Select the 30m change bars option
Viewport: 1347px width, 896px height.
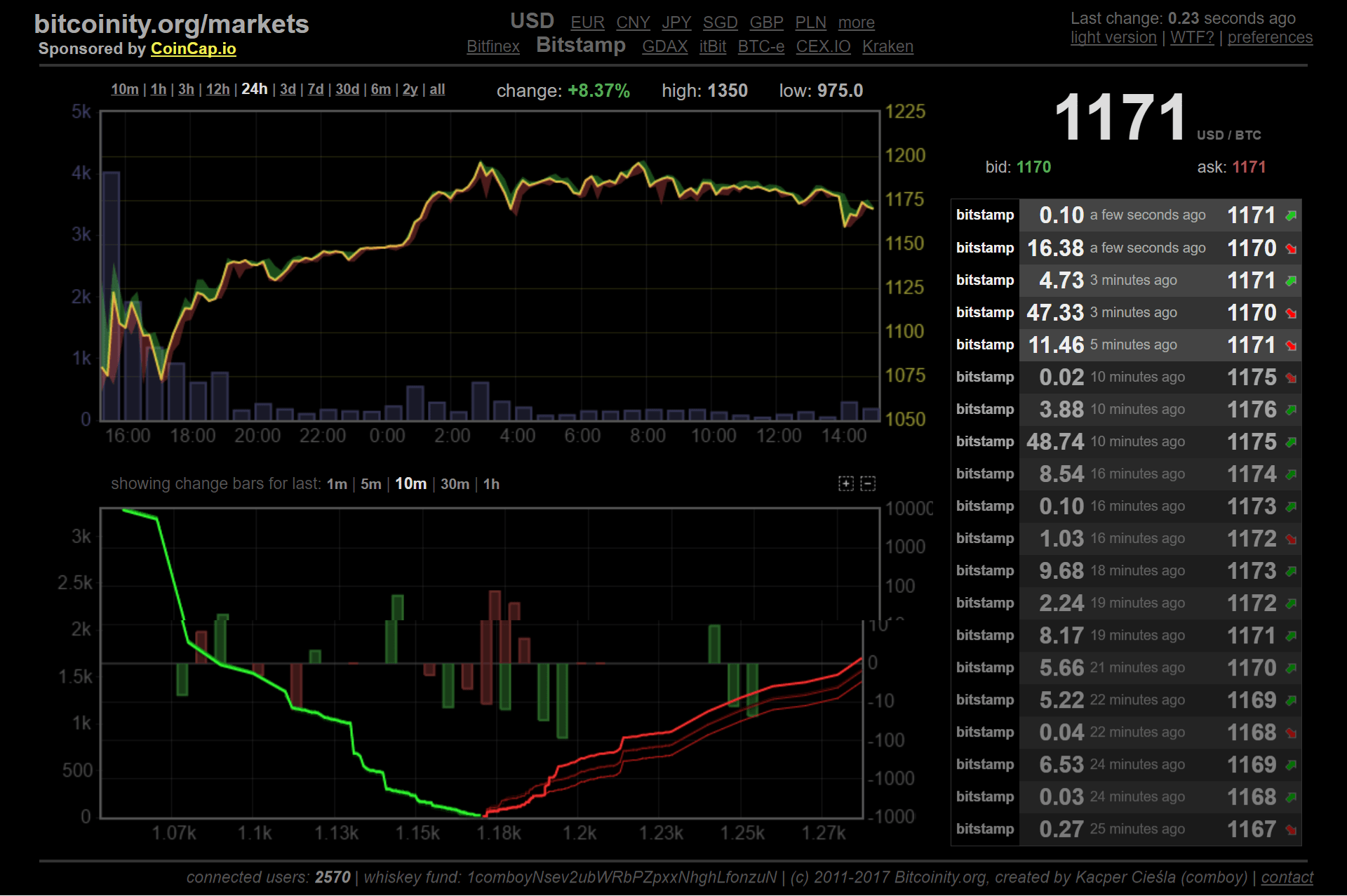pyautogui.click(x=455, y=483)
